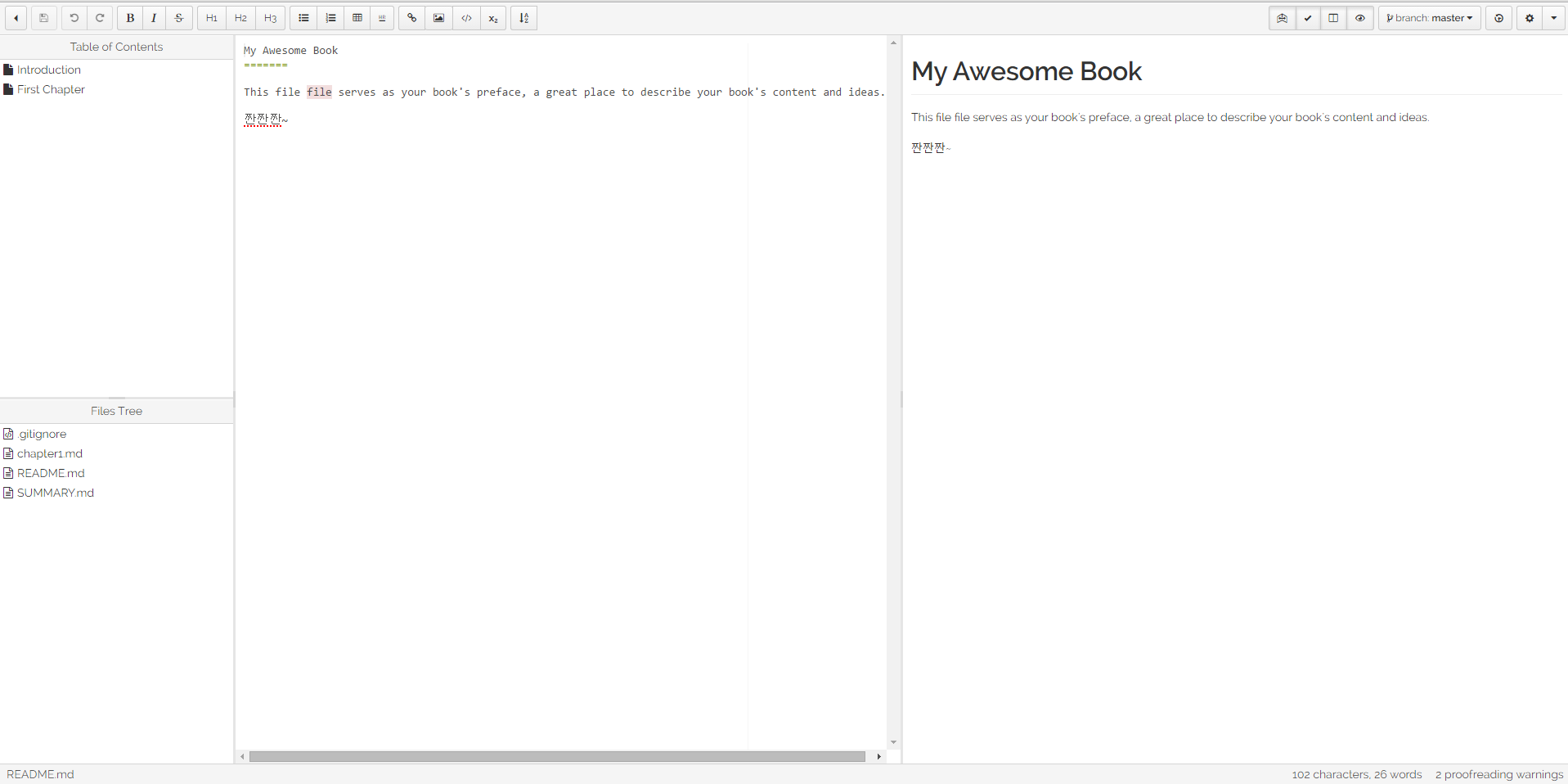
Task: Toggle the live preview eye button
Action: 1360,18
